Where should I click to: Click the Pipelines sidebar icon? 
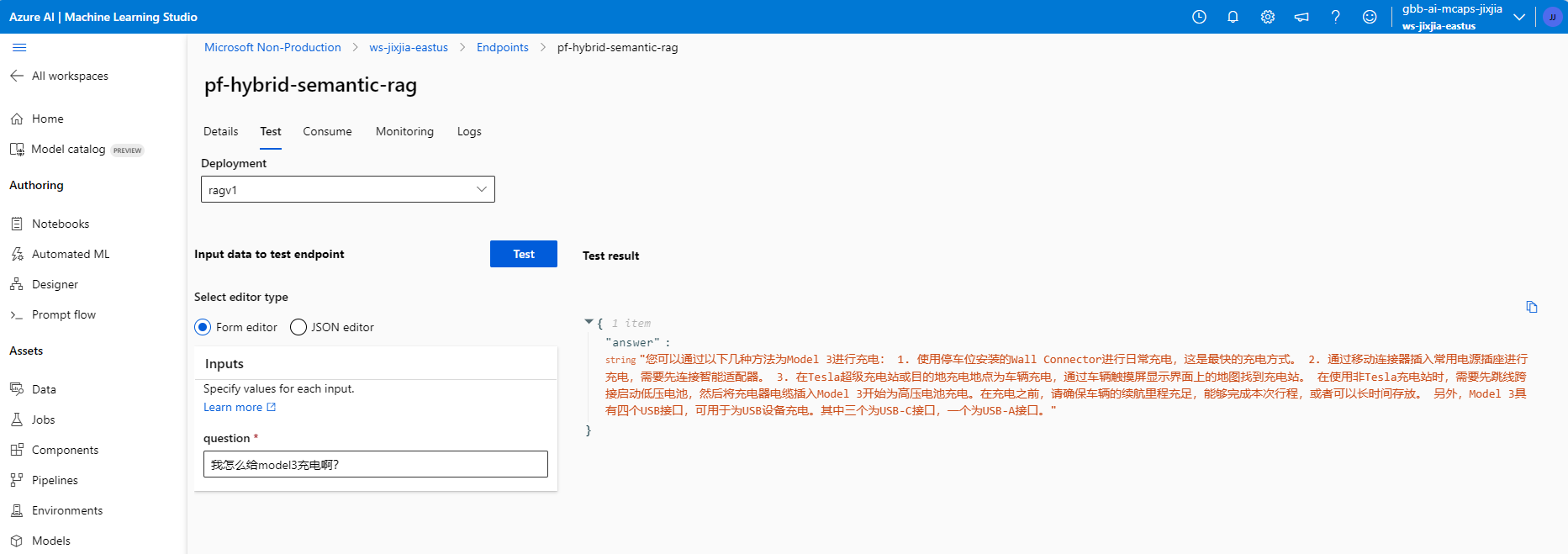[17, 480]
